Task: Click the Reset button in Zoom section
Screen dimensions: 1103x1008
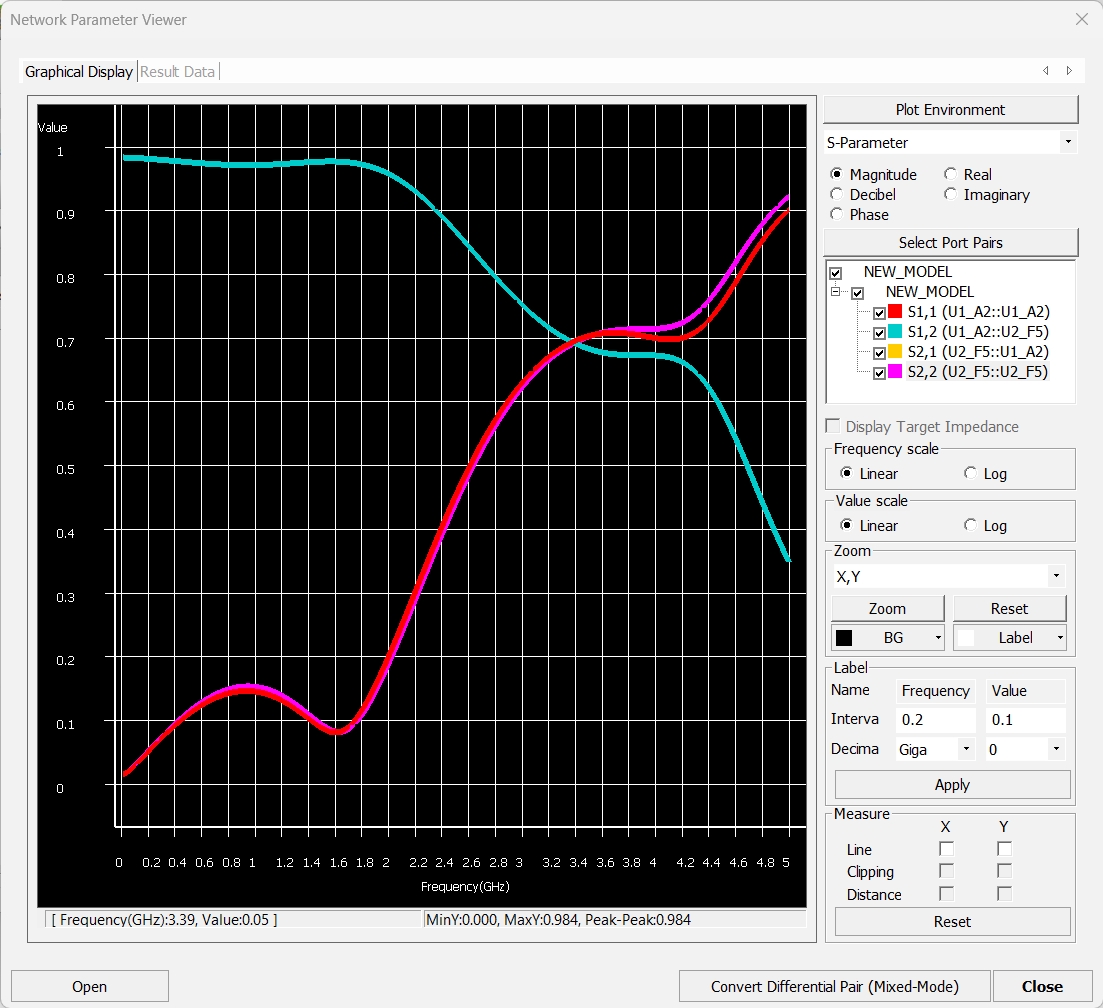Action: pos(1009,608)
